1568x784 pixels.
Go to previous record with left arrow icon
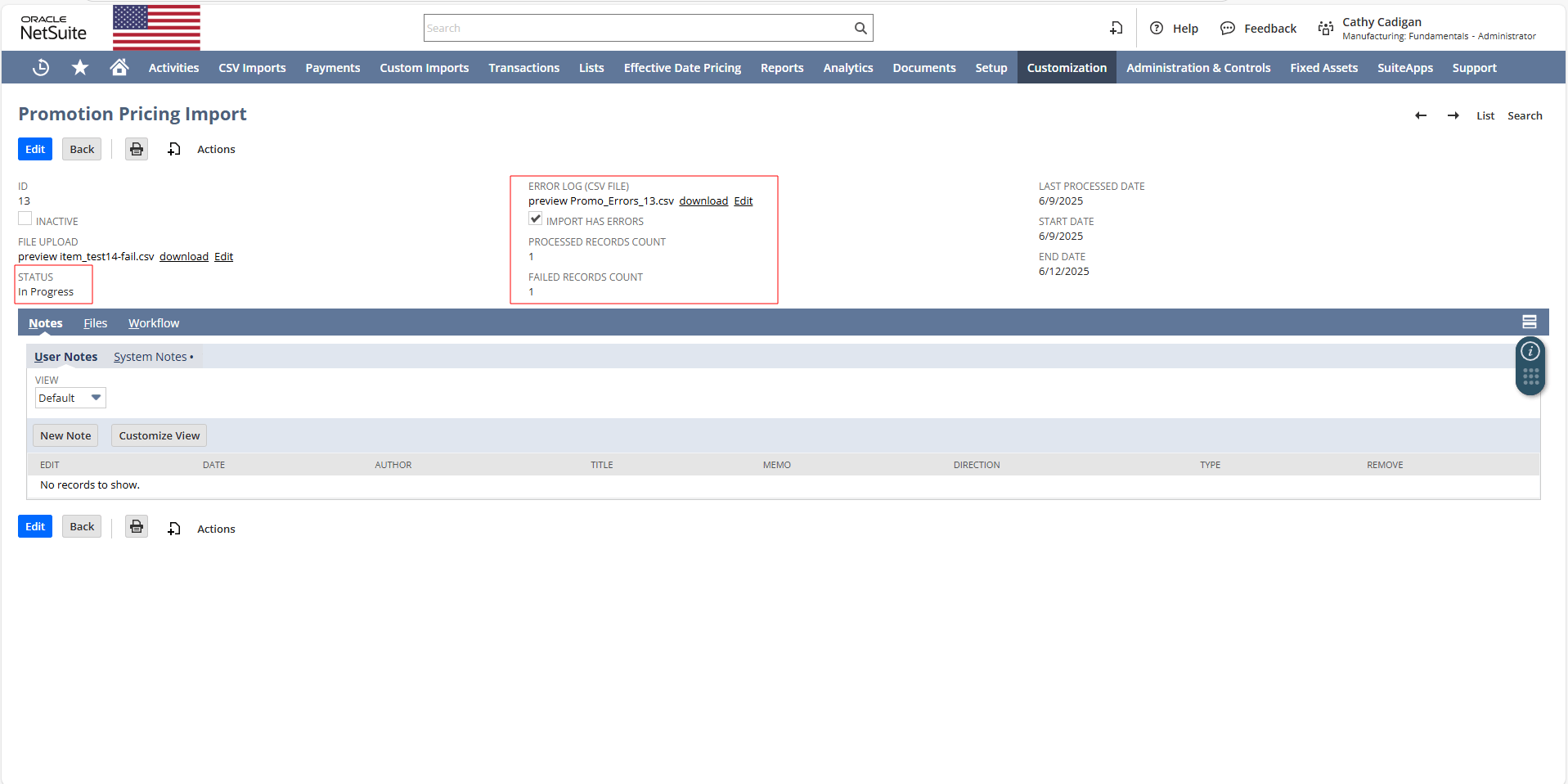1421,115
